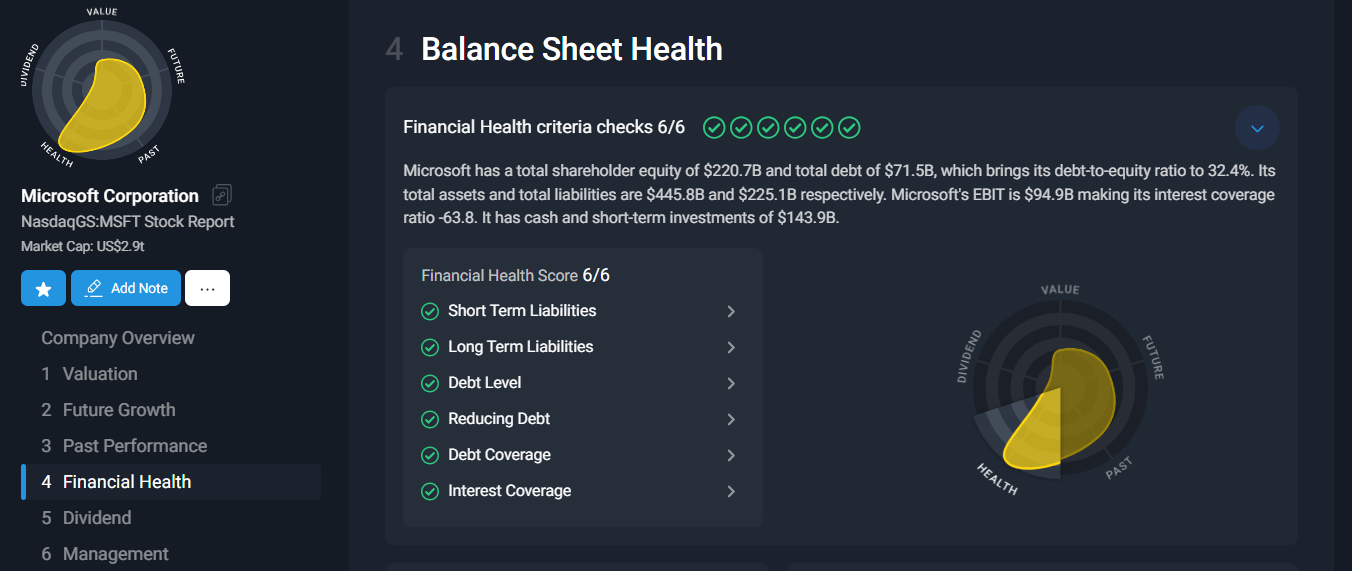
Task: Open the three-dots more options button
Action: pyautogui.click(x=207, y=288)
